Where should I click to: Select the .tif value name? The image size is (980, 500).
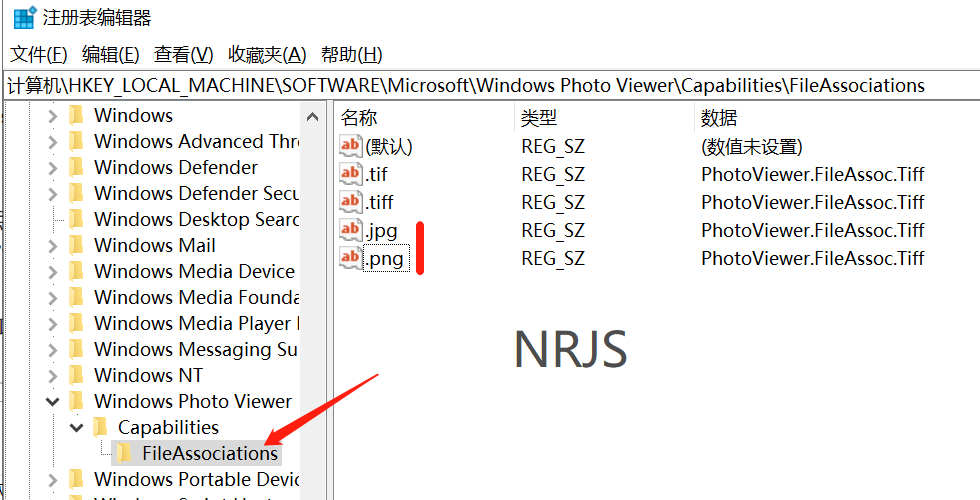tap(376, 174)
